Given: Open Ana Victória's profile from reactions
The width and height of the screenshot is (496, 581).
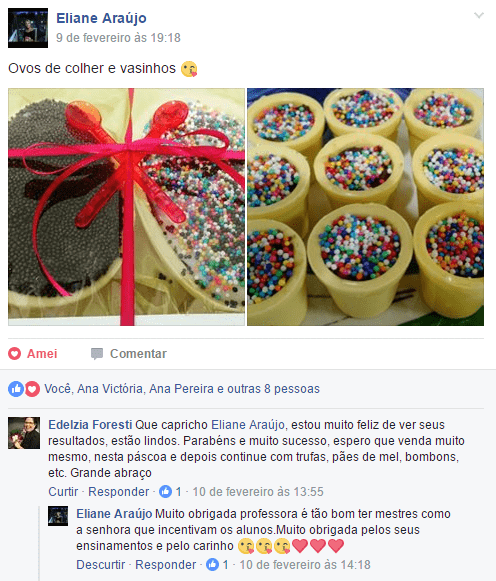Looking at the screenshot, I should tap(110, 389).
